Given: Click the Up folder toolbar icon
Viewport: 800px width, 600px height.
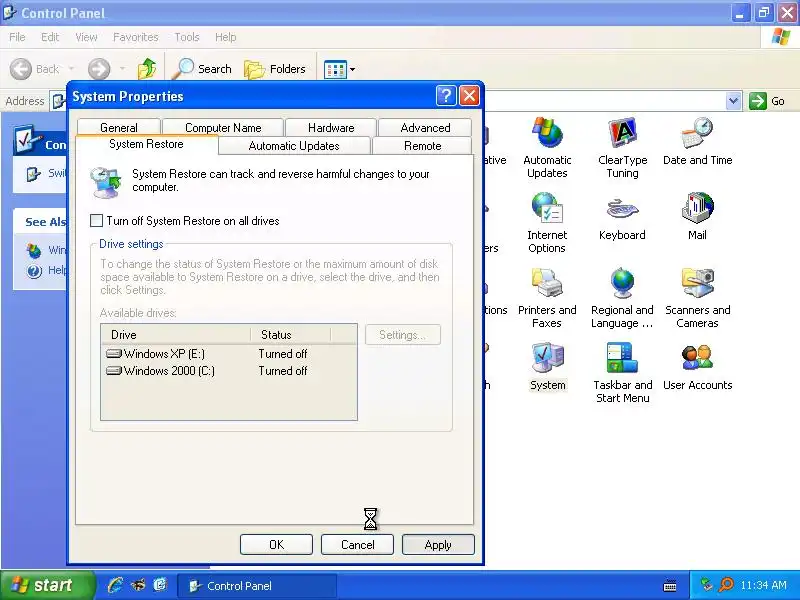Looking at the screenshot, I should (147, 69).
